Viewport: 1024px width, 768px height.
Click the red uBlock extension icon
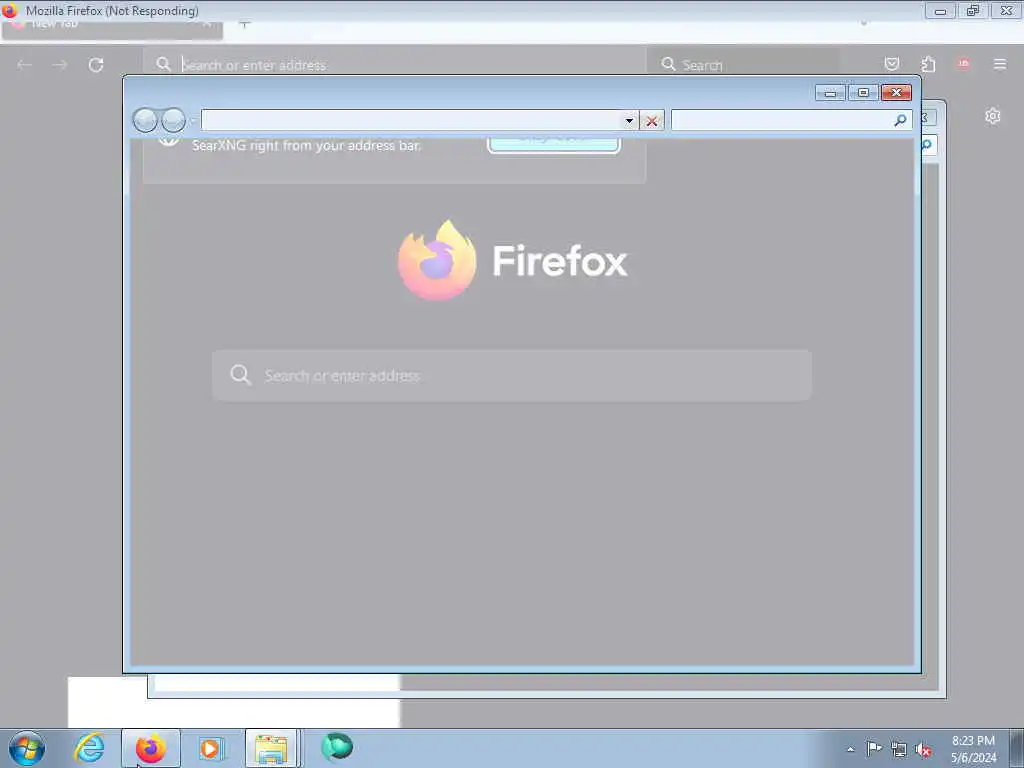tap(963, 63)
